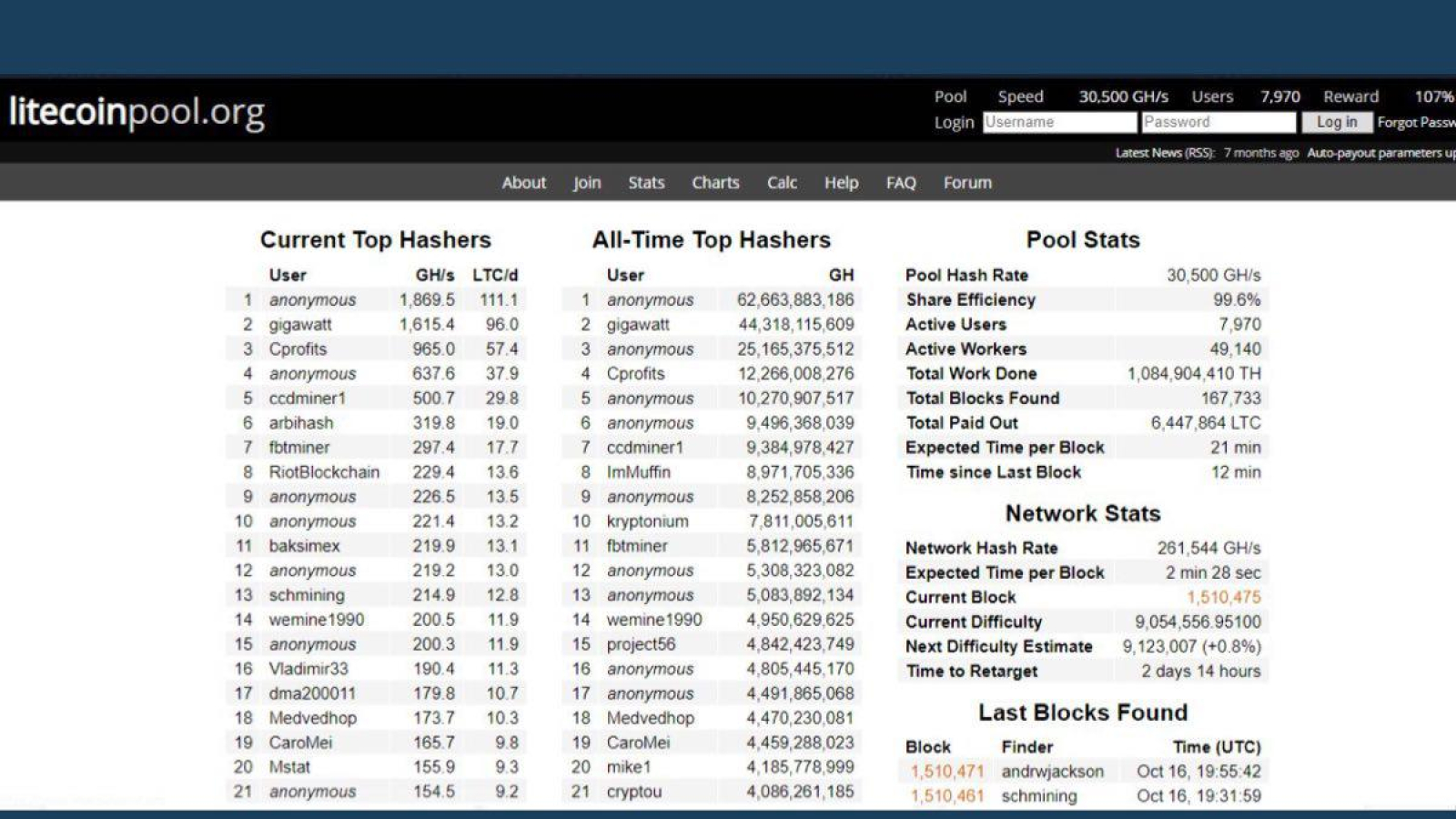Click the litecoinpool.org logo

[136, 112]
